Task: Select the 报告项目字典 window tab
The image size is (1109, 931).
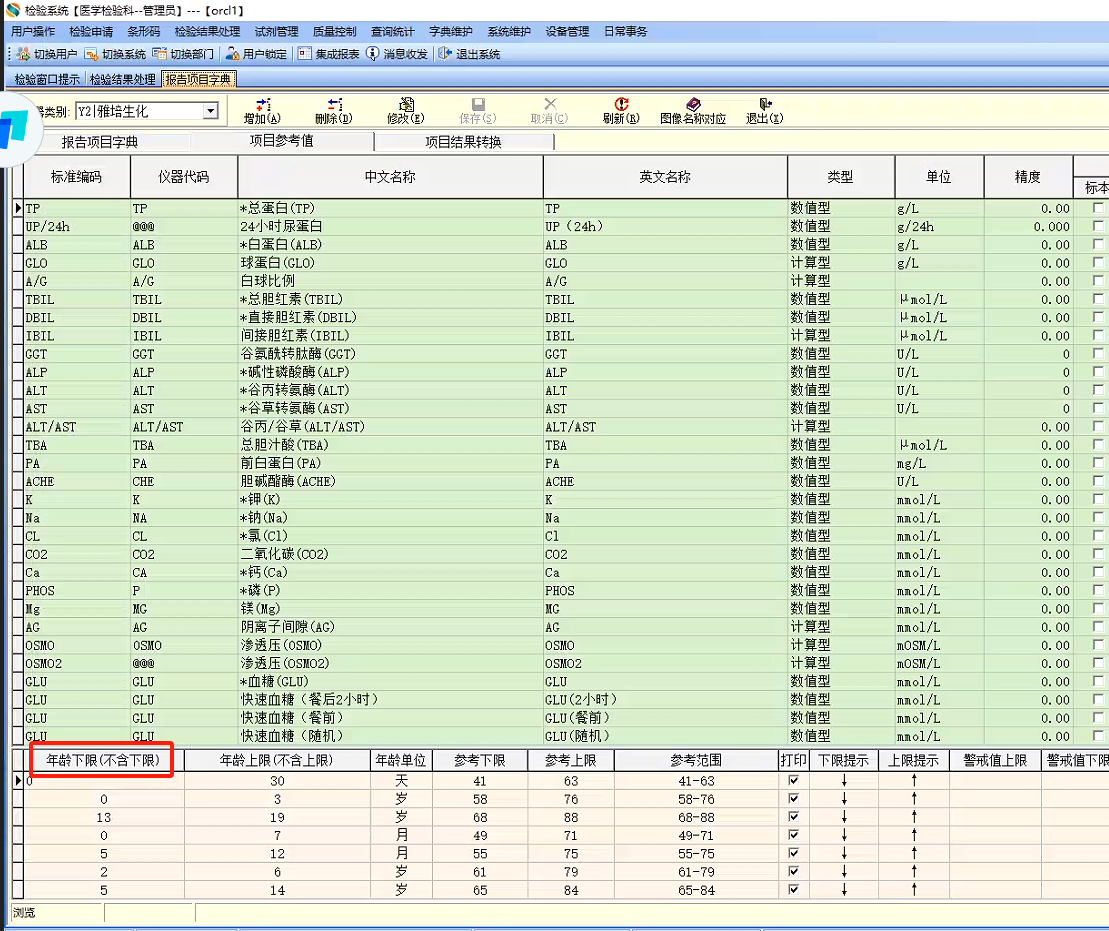Action: point(198,79)
